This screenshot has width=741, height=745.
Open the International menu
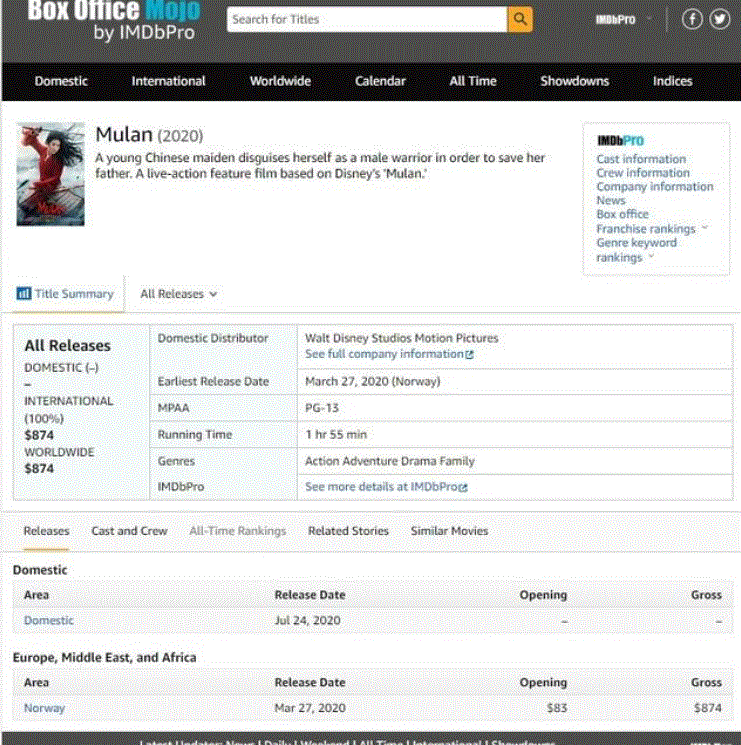tap(168, 81)
